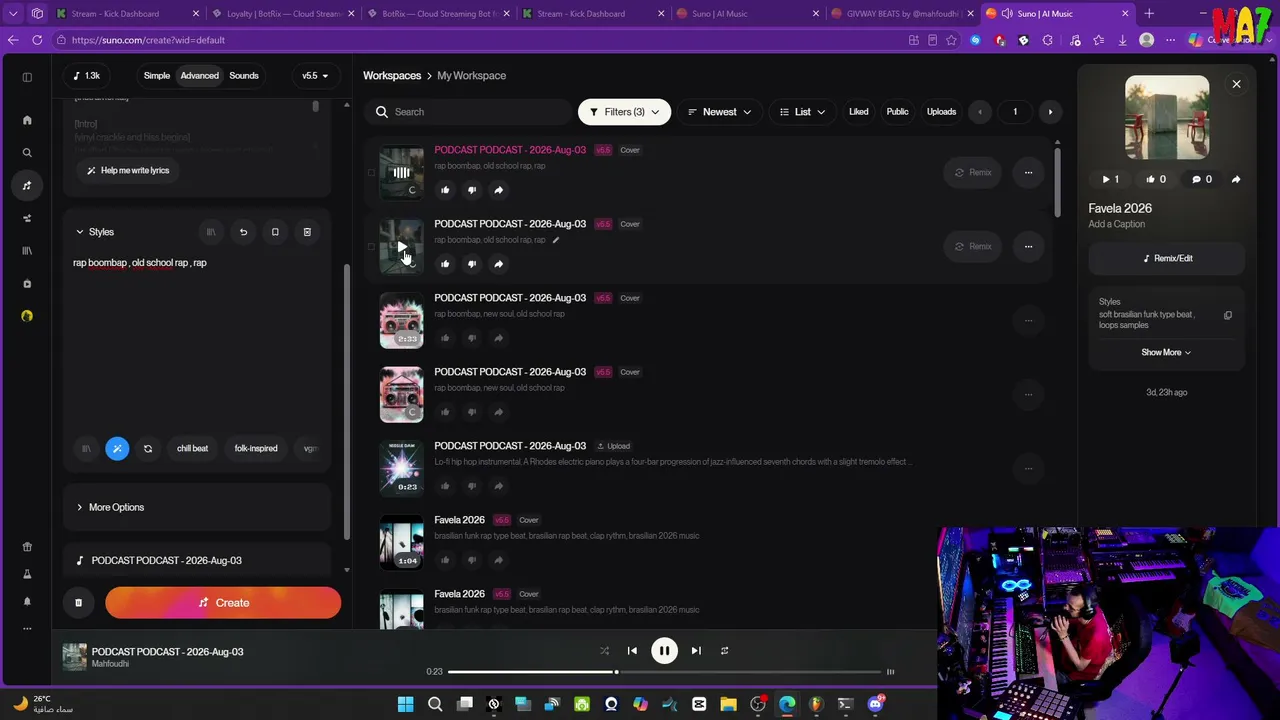Pause the currently playing song
The width and height of the screenshot is (1280, 720).
click(x=664, y=651)
